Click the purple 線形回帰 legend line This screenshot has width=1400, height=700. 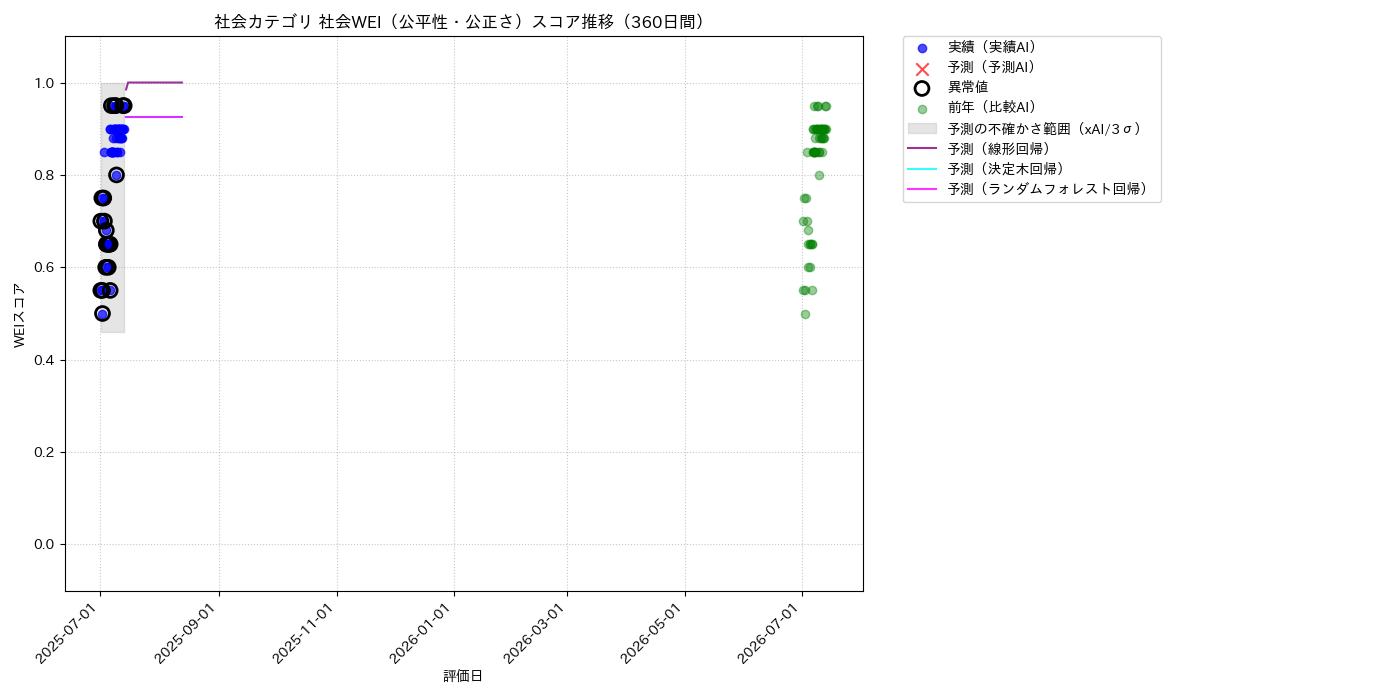(x=922, y=148)
